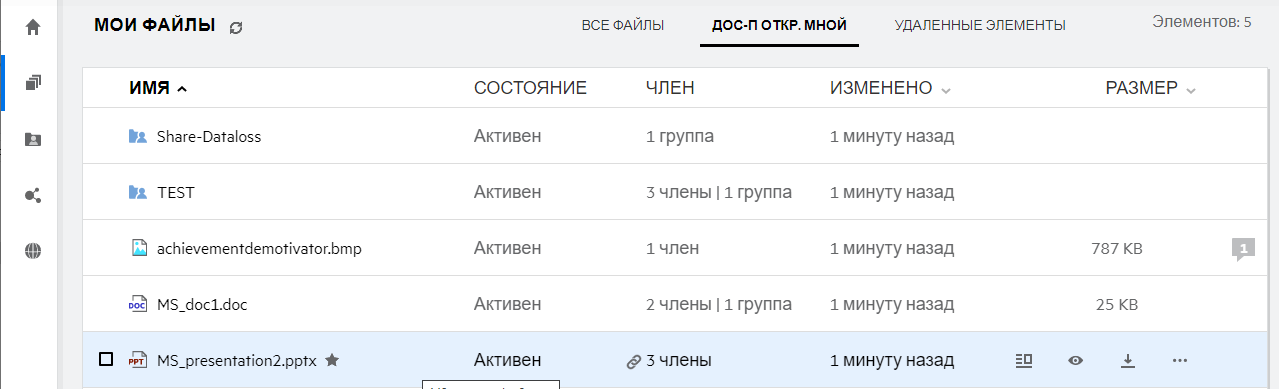The height and width of the screenshot is (389, 1279).
Task: Open the MS_doc1.doc file
Action: pyautogui.click(x=202, y=304)
